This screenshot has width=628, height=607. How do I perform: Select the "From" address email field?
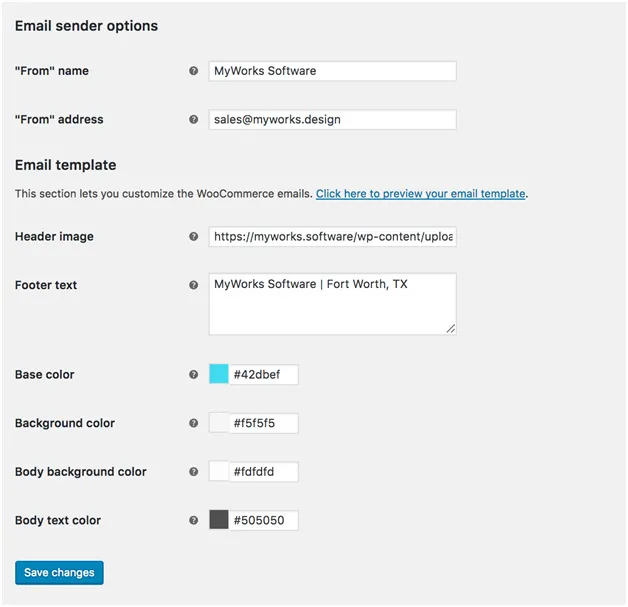332,120
